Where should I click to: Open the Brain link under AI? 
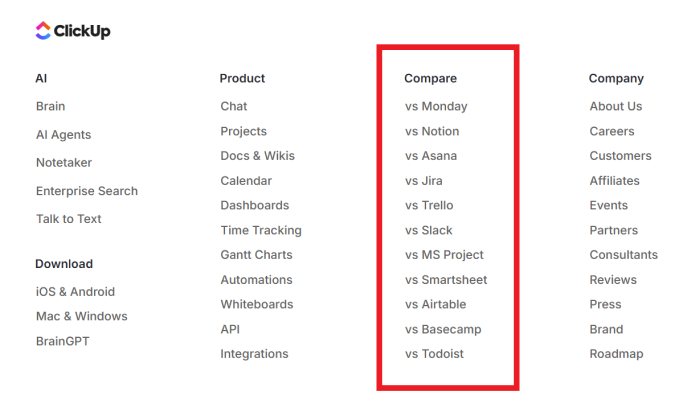[x=50, y=107]
